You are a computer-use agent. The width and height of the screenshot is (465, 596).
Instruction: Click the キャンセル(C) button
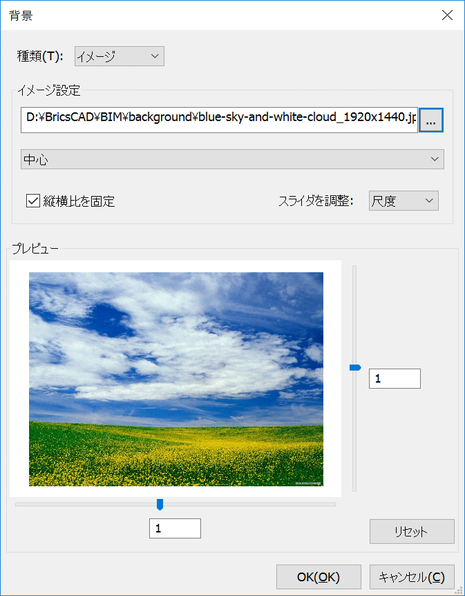[412, 577]
